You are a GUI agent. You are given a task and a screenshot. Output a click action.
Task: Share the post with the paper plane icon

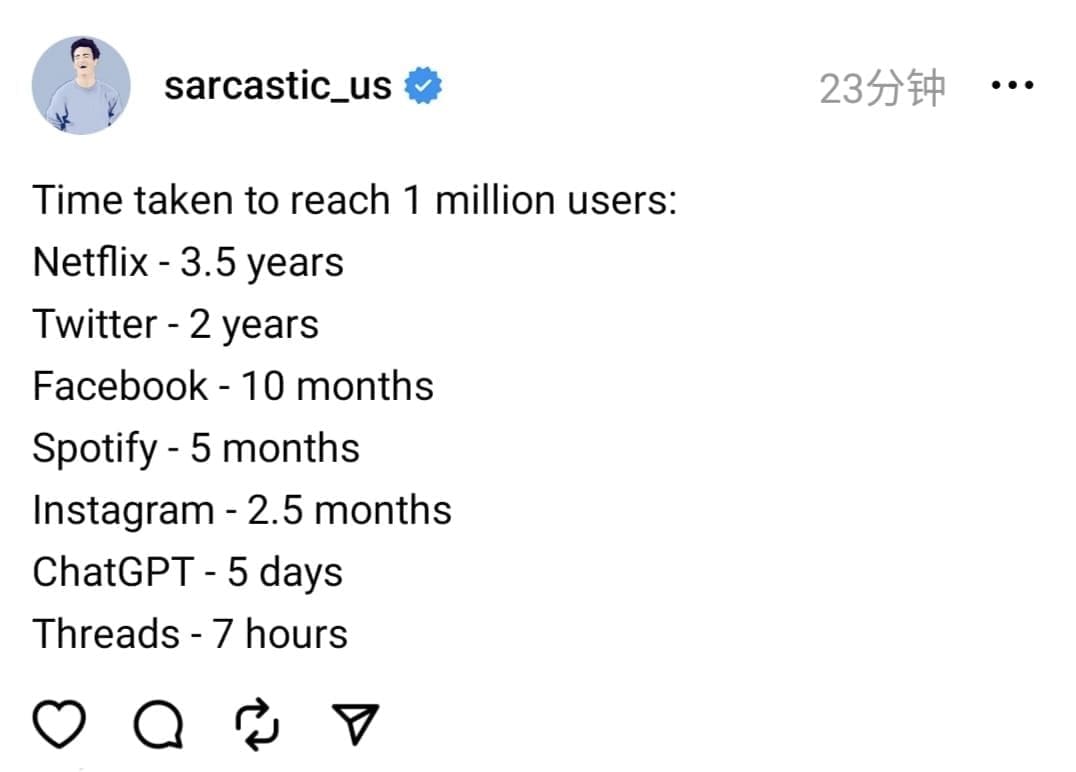pyautogui.click(x=354, y=724)
